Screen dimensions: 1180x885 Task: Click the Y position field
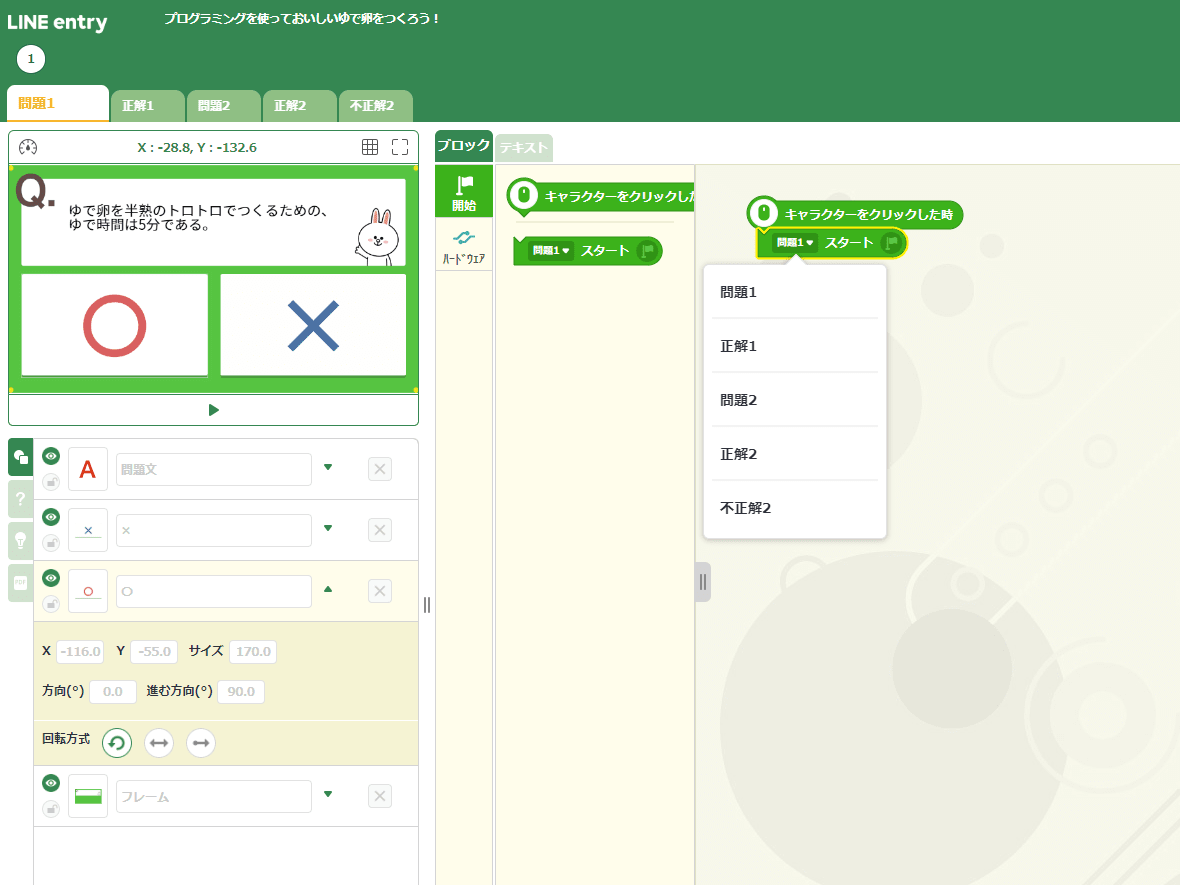pos(154,652)
